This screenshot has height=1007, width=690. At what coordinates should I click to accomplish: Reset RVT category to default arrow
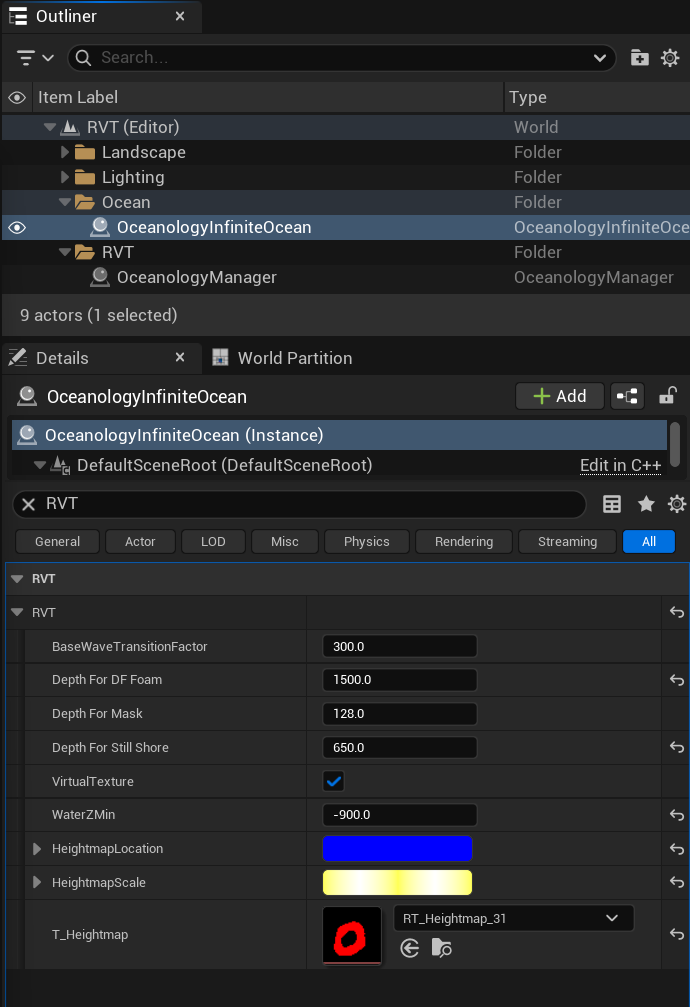coord(677,612)
